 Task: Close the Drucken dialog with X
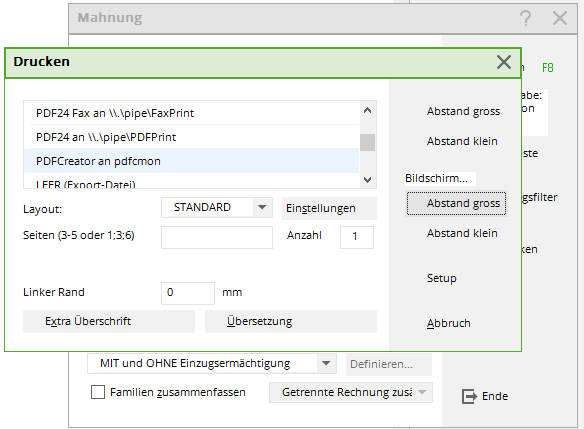click(504, 62)
